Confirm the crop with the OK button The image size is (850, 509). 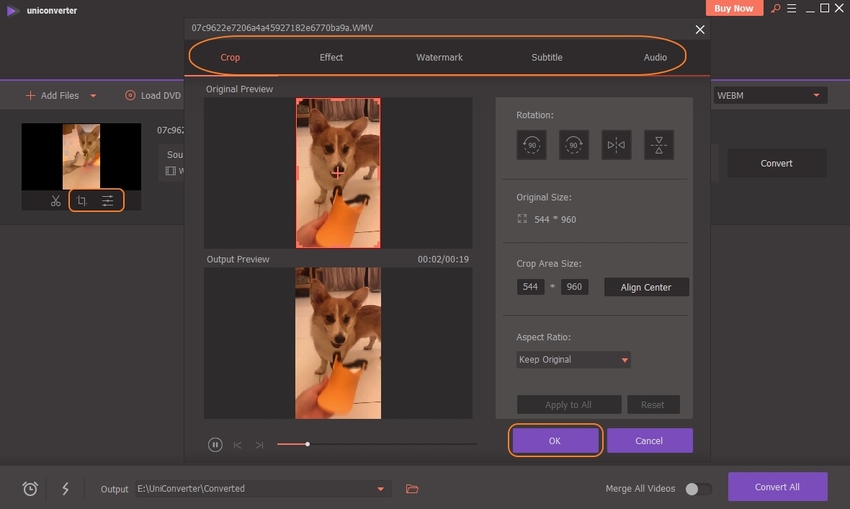(555, 440)
